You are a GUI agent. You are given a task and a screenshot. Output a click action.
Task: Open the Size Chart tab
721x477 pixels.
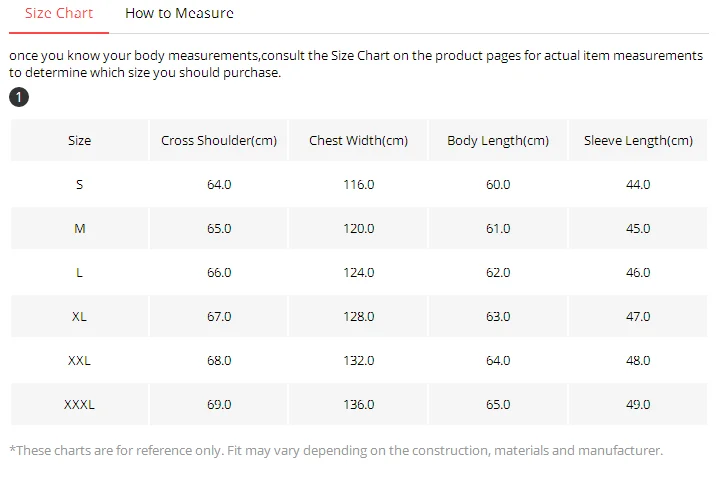[x=59, y=13]
